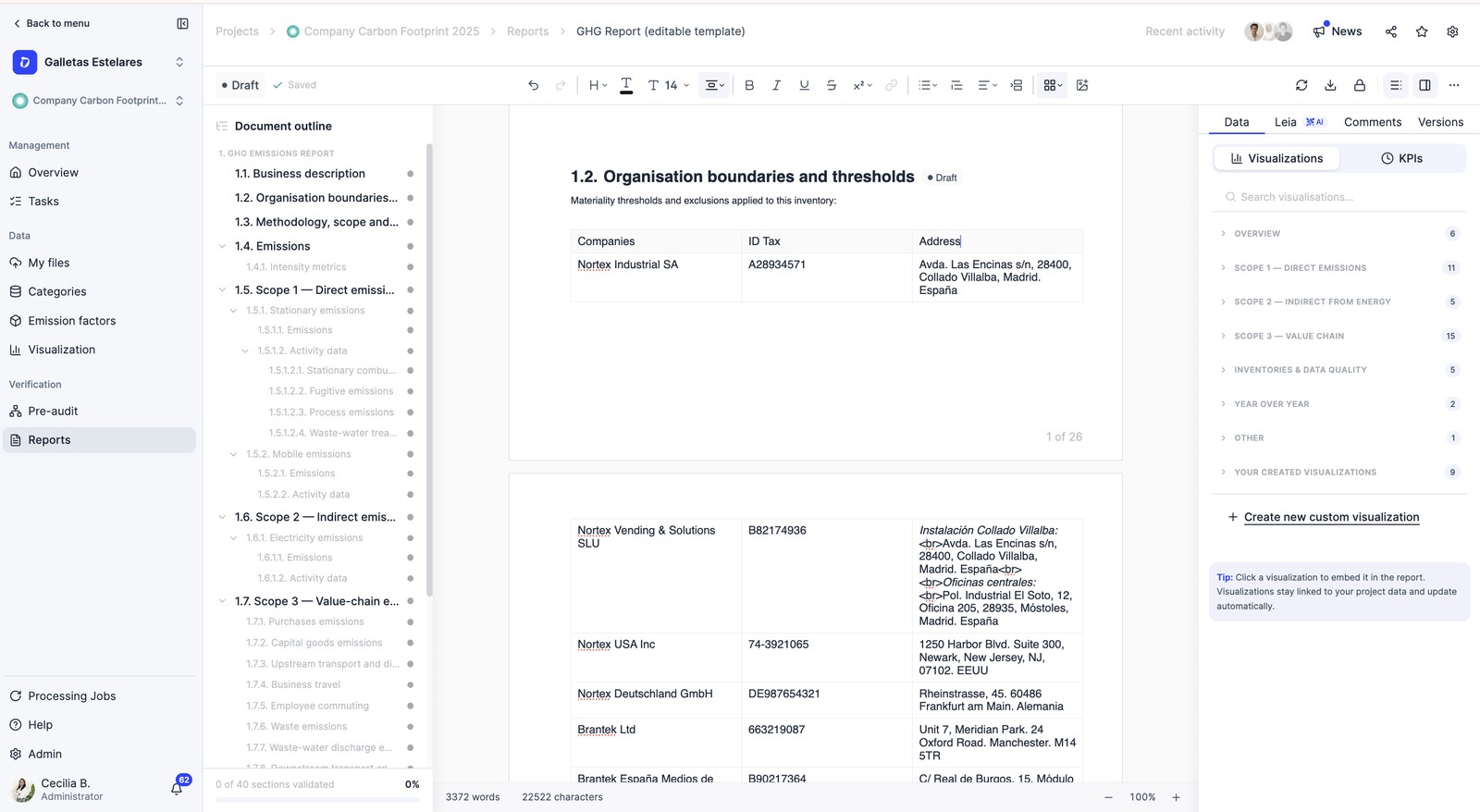This screenshot has width=1480, height=812.
Task: Open Emission factors in sidebar
Action: tap(100, 321)
